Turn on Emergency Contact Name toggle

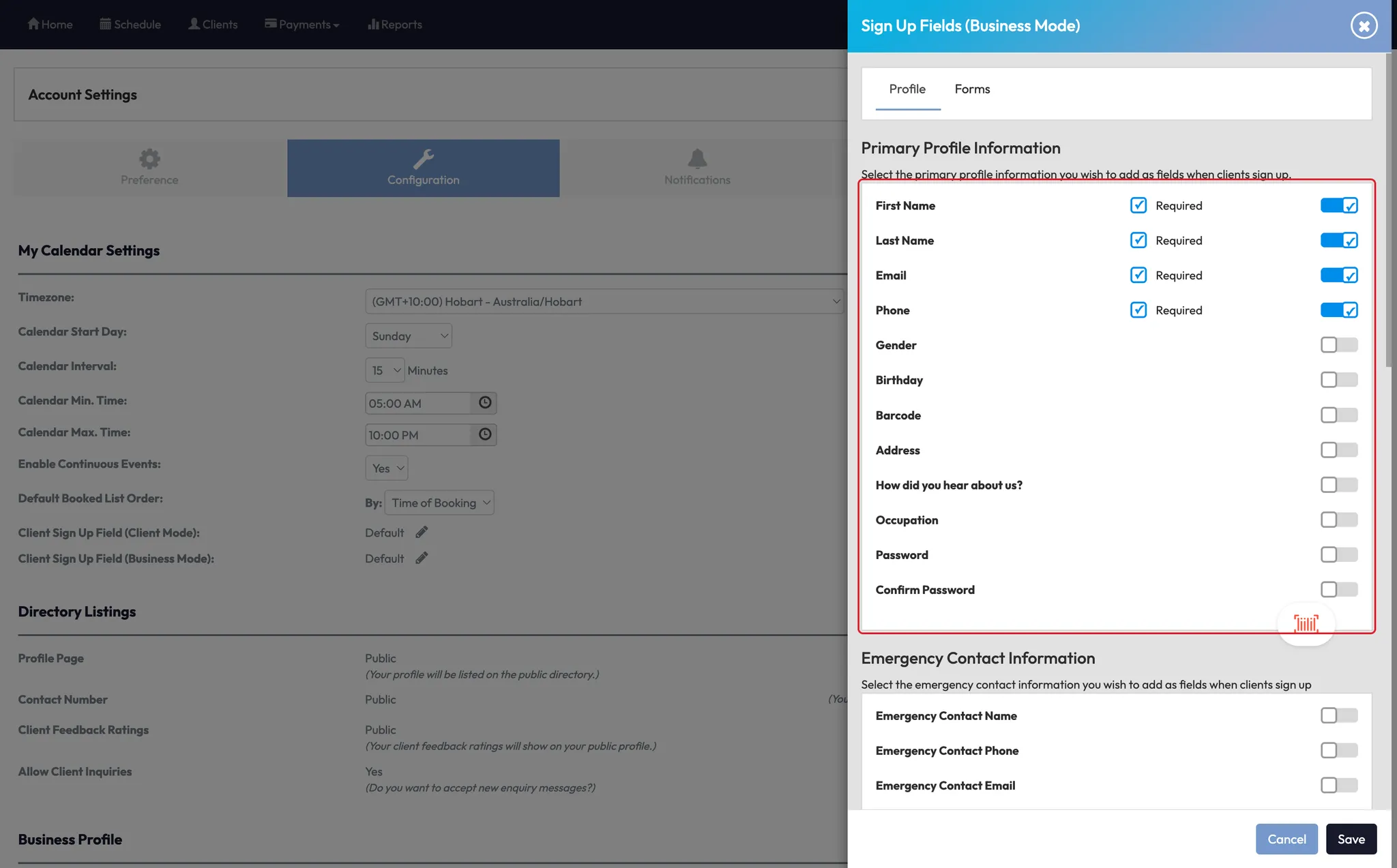pos(1338,715)
